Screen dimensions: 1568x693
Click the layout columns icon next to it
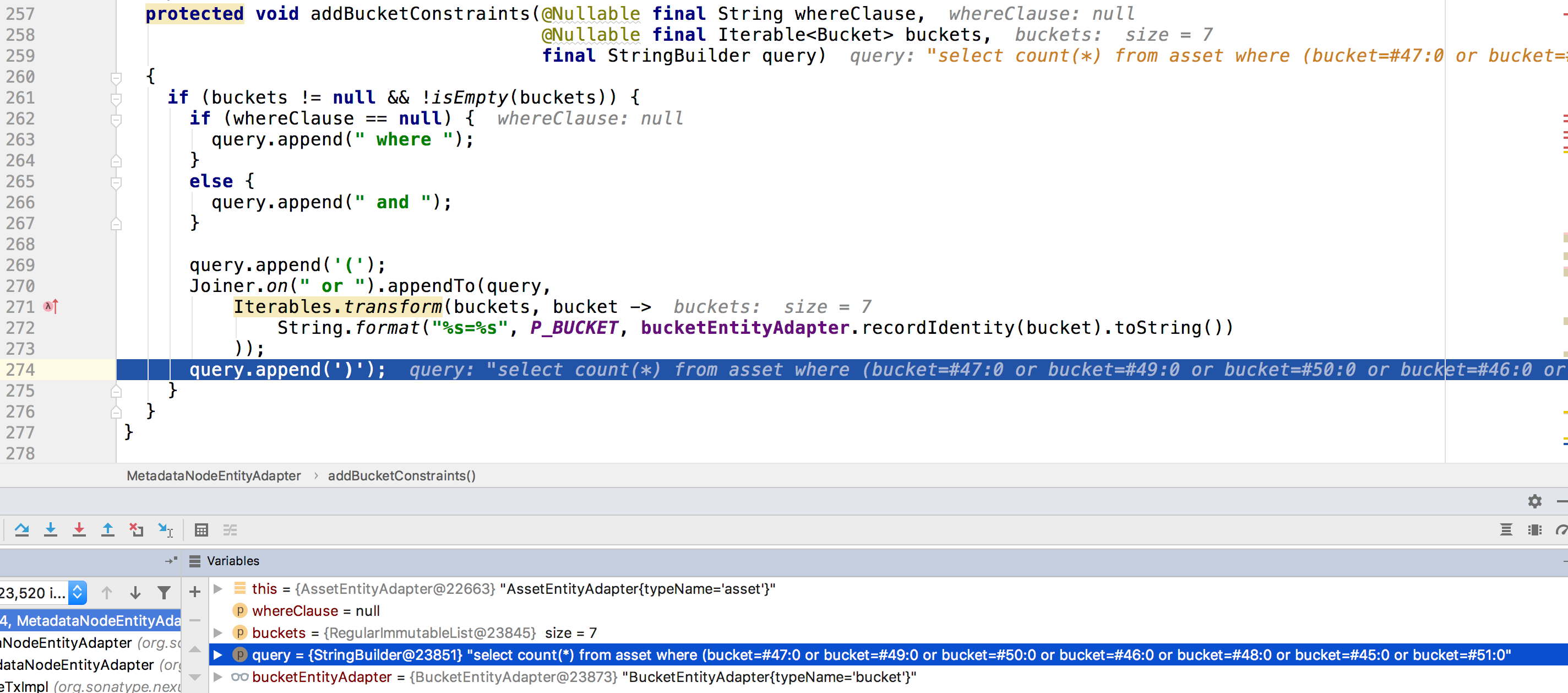(x=1534, y=530)
